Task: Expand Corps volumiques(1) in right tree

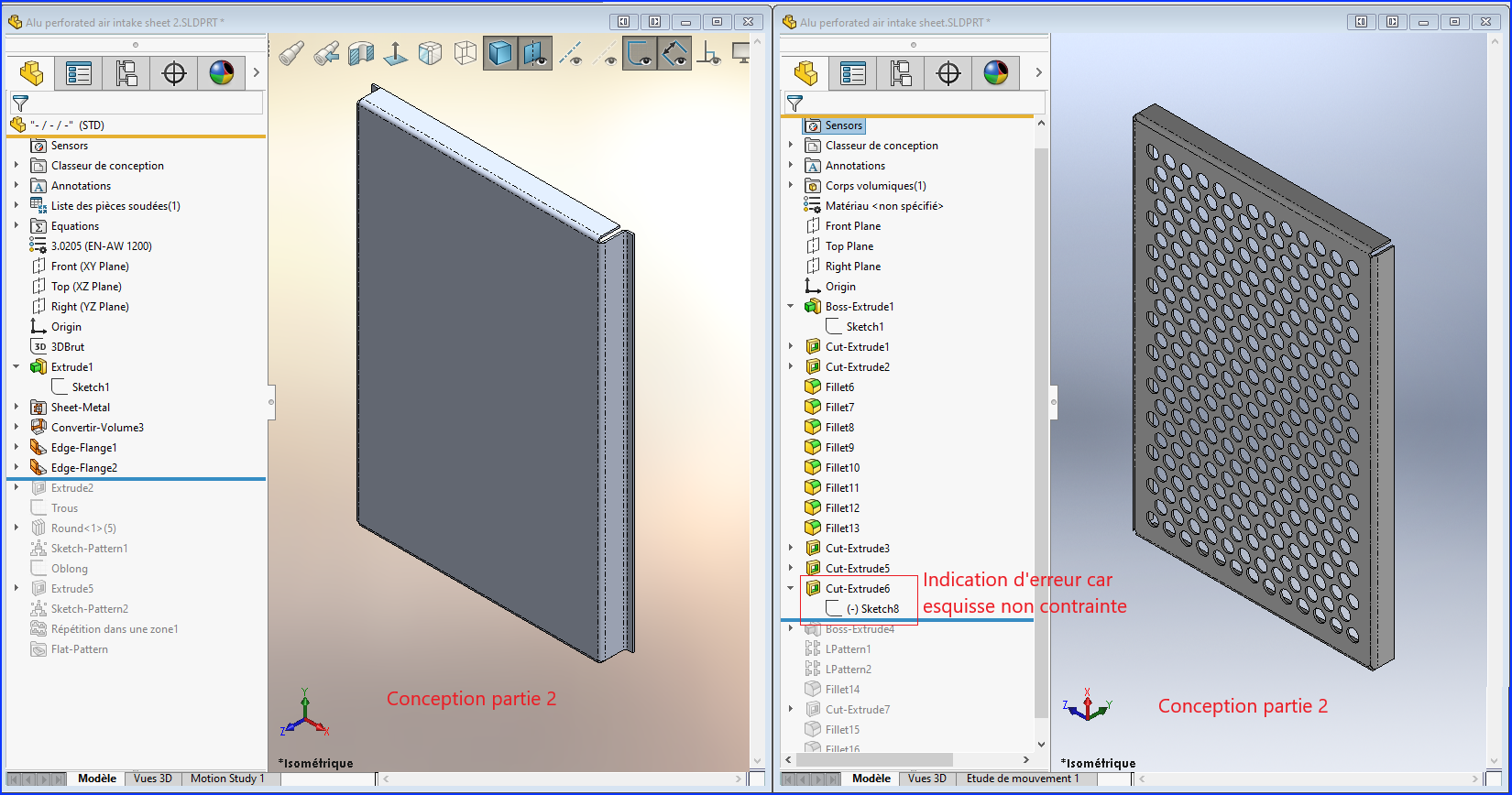Action: (x=791, y=186)
